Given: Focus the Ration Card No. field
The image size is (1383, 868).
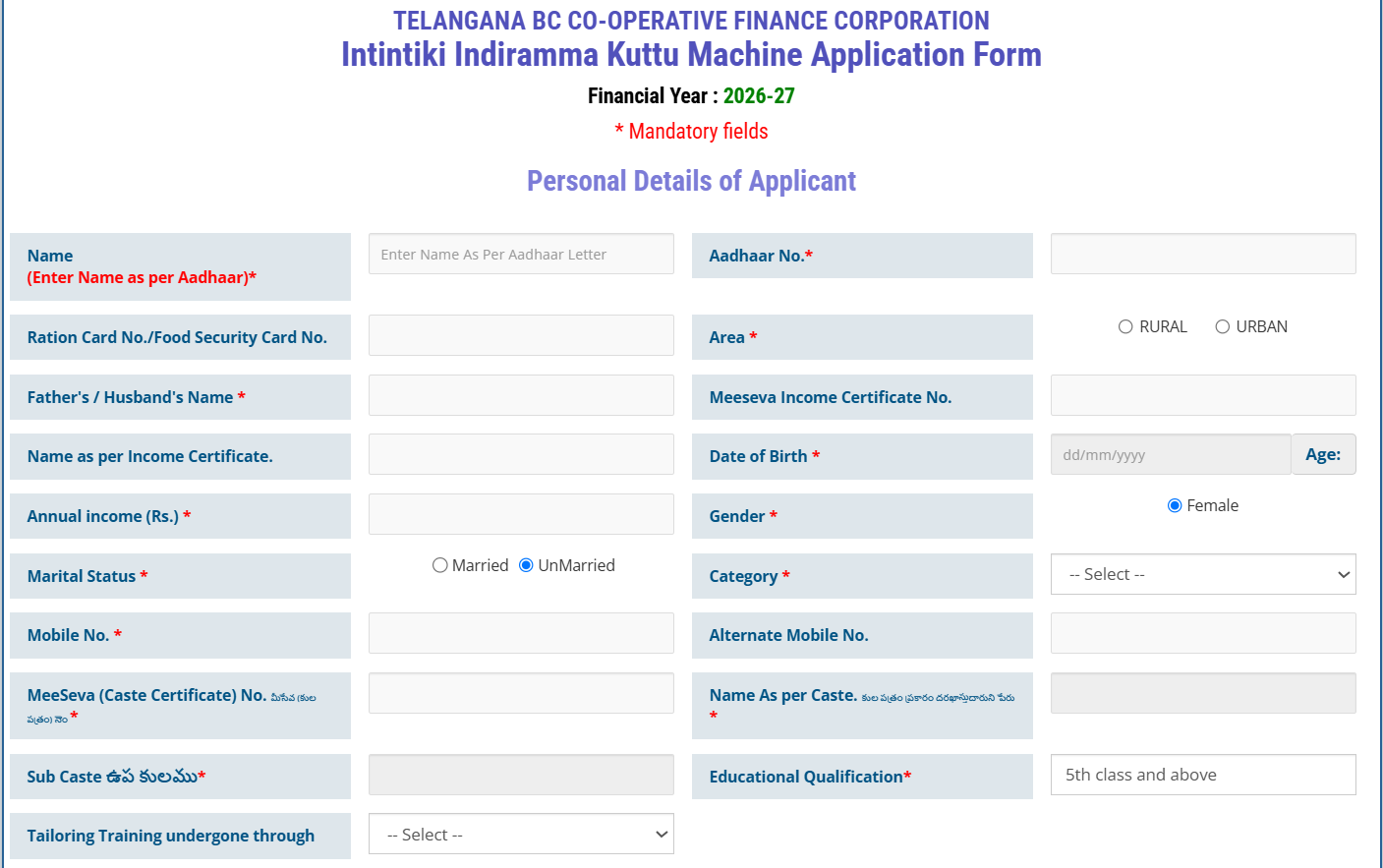Looking at the screenshot, I should point(521,335).
